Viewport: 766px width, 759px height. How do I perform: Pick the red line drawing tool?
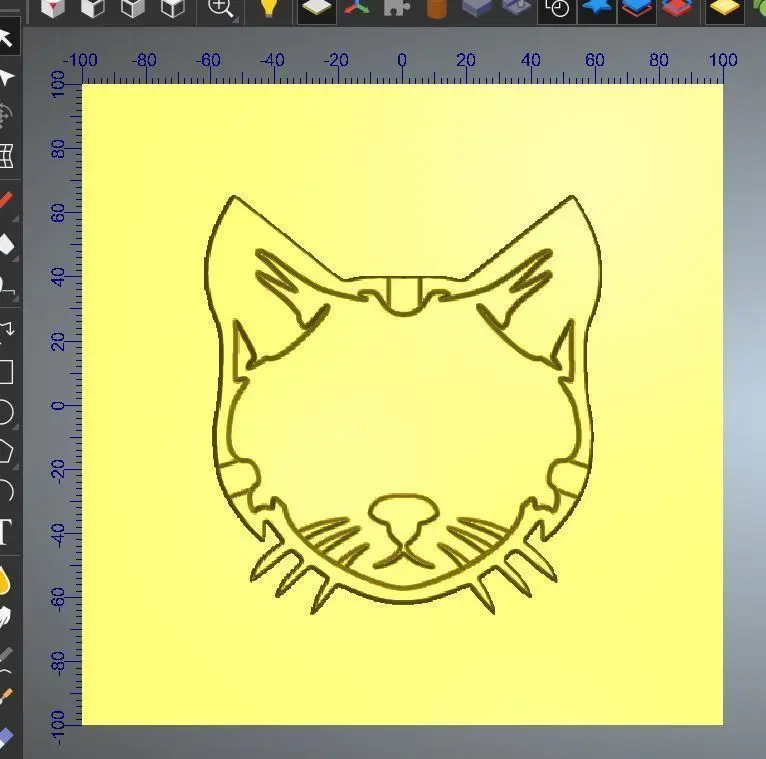tap(6, 200)
